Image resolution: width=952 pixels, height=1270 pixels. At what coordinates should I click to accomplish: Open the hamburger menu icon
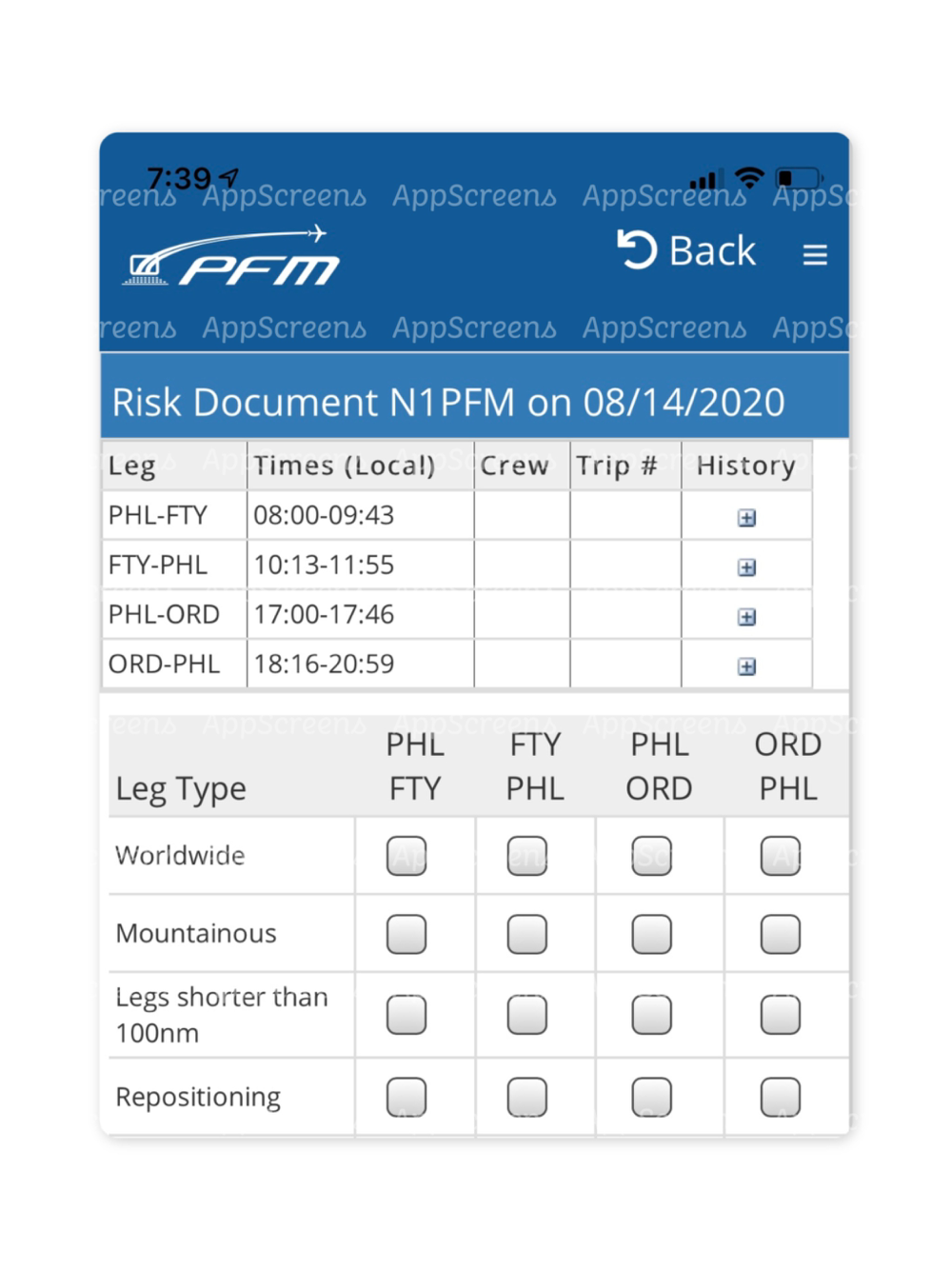[814, 254]
